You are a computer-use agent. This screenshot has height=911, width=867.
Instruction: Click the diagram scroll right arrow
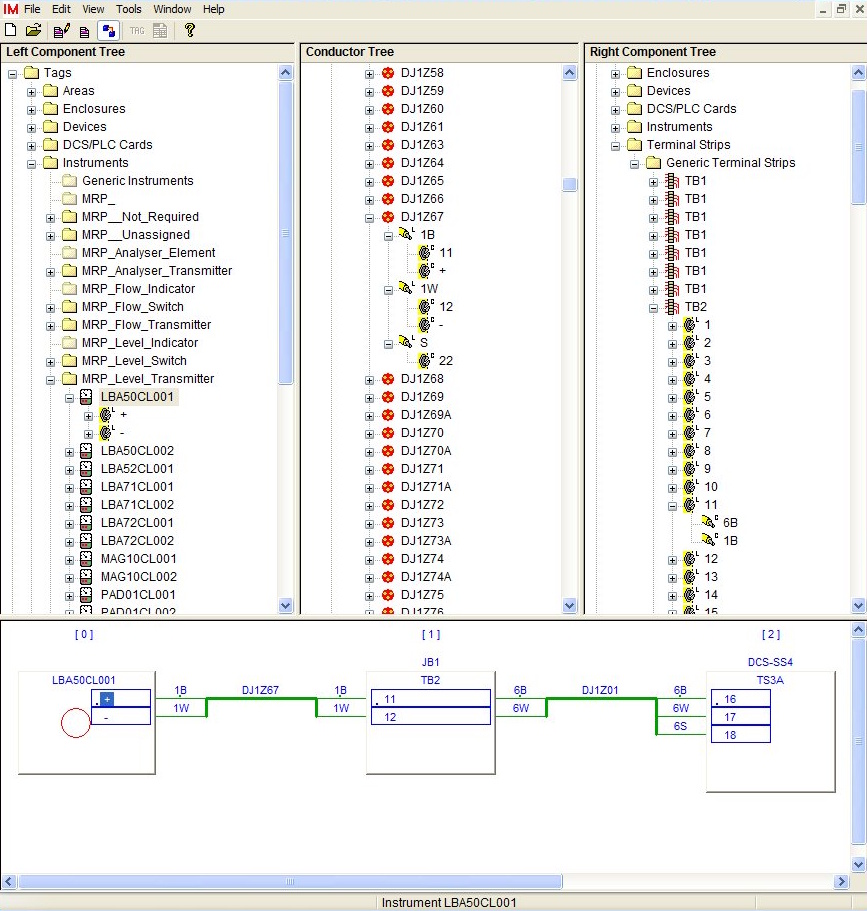pyautogui.click(x=840, y=881)
